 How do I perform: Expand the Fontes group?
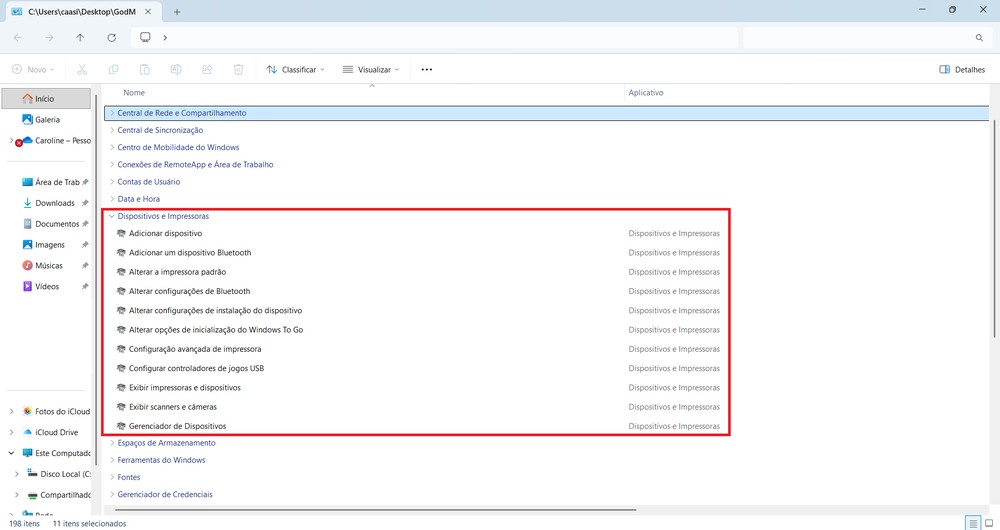[x=112, y=477]
